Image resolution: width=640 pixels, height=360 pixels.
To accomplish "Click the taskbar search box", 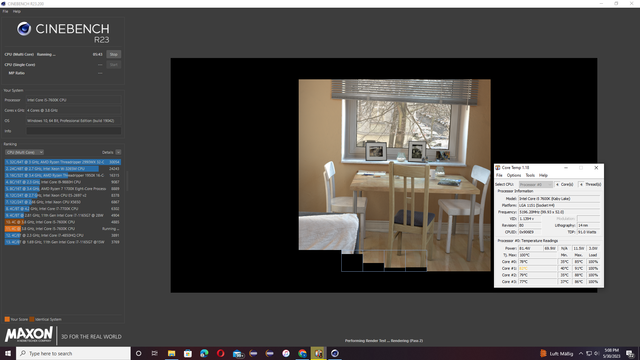I will pyautogui.click(x=73, y=353).
